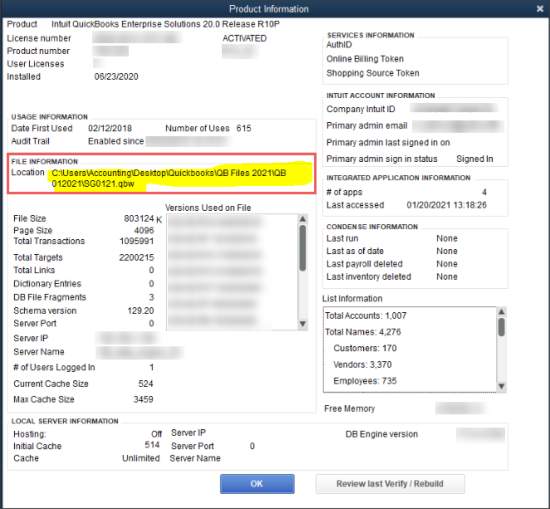Screen dimensions: 550x509
Task: Click Schema version value 129.20
Action: click(x=141, y=311)
